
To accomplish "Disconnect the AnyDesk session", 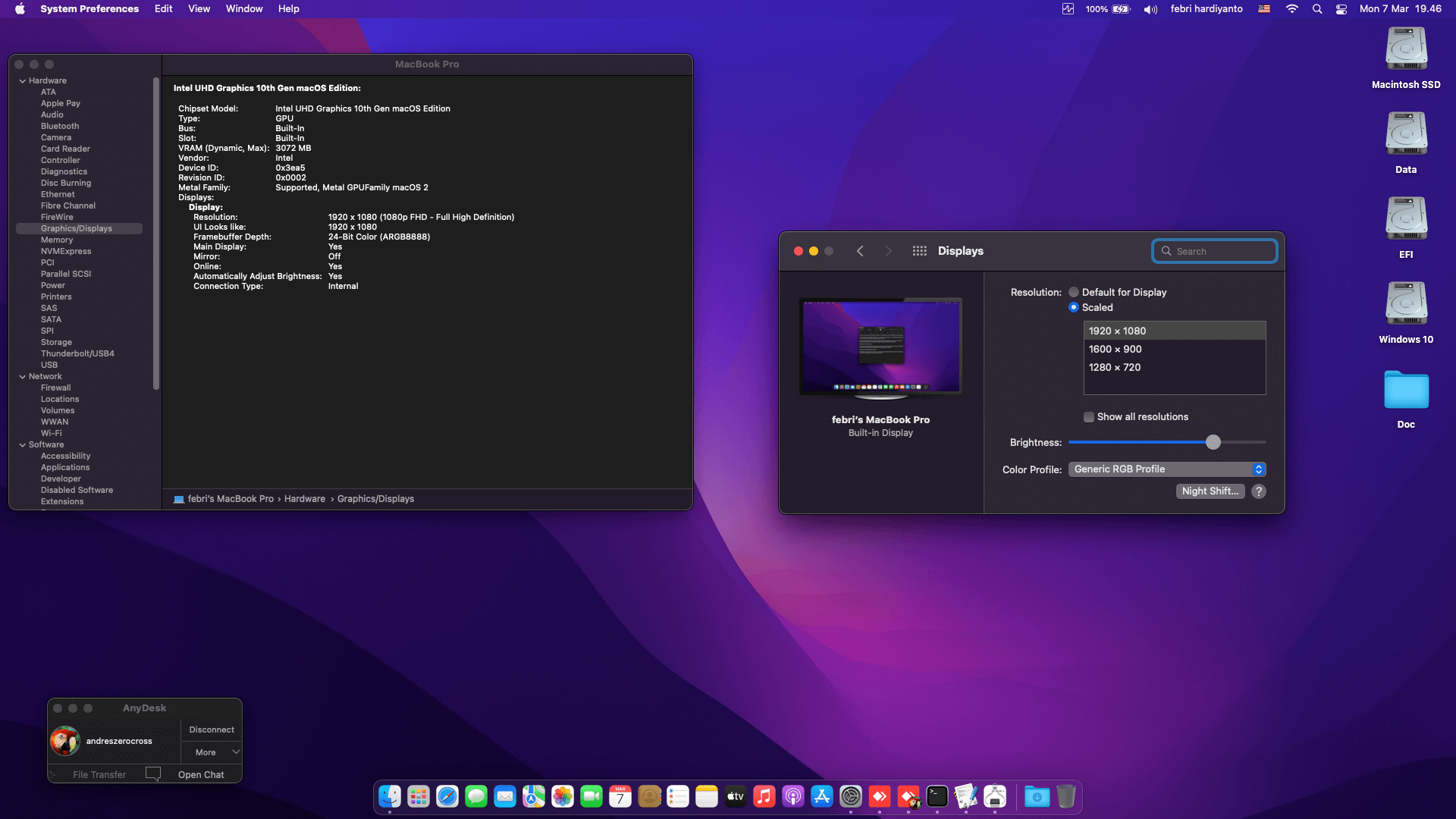I will pos(212,730).
